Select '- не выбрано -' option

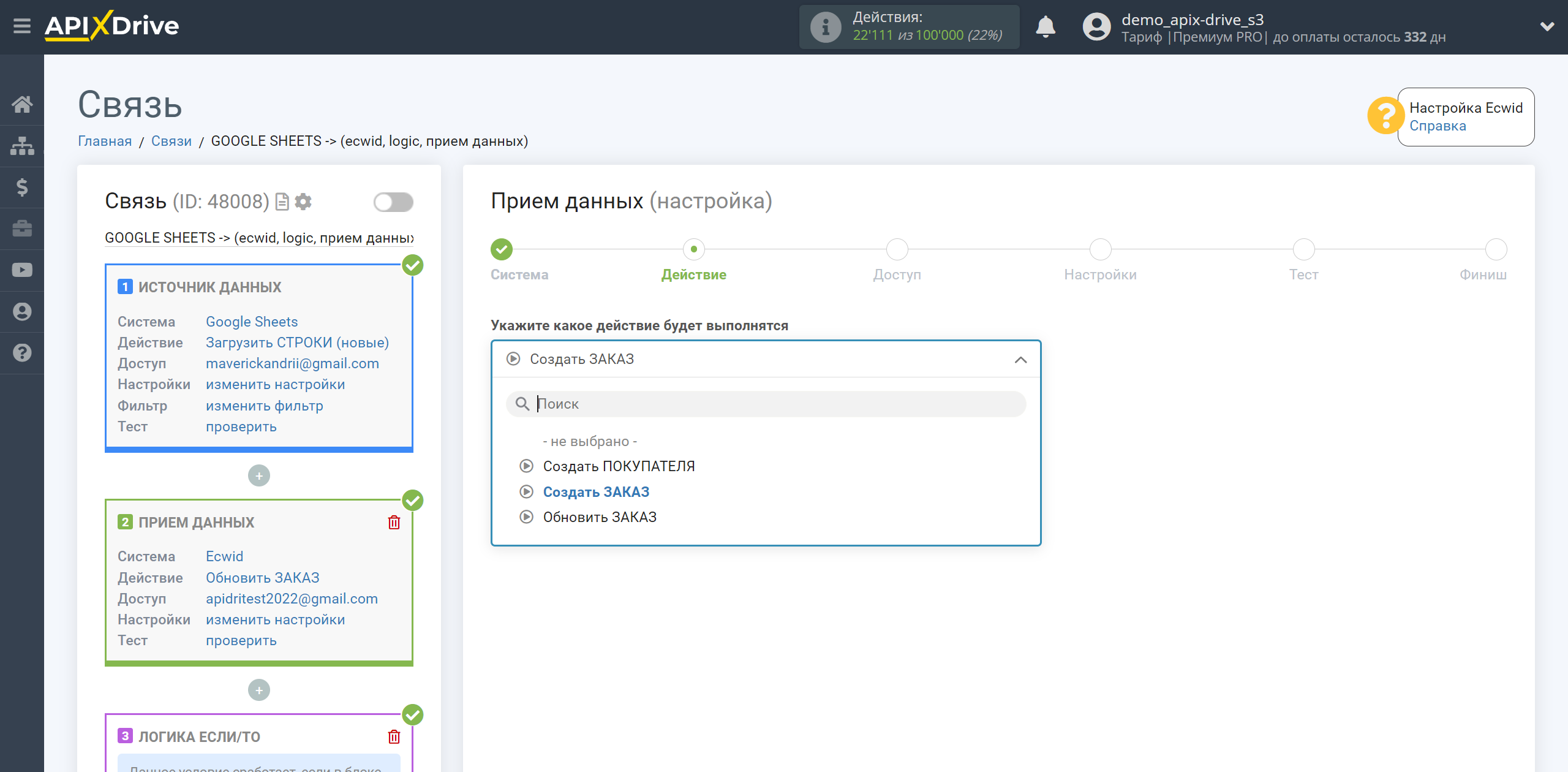590,442
